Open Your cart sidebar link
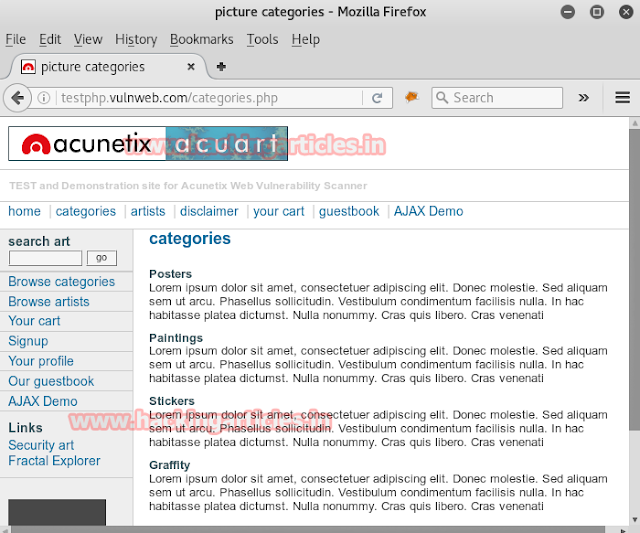Viewport: 640px width, 533px height. pos(34,321)
